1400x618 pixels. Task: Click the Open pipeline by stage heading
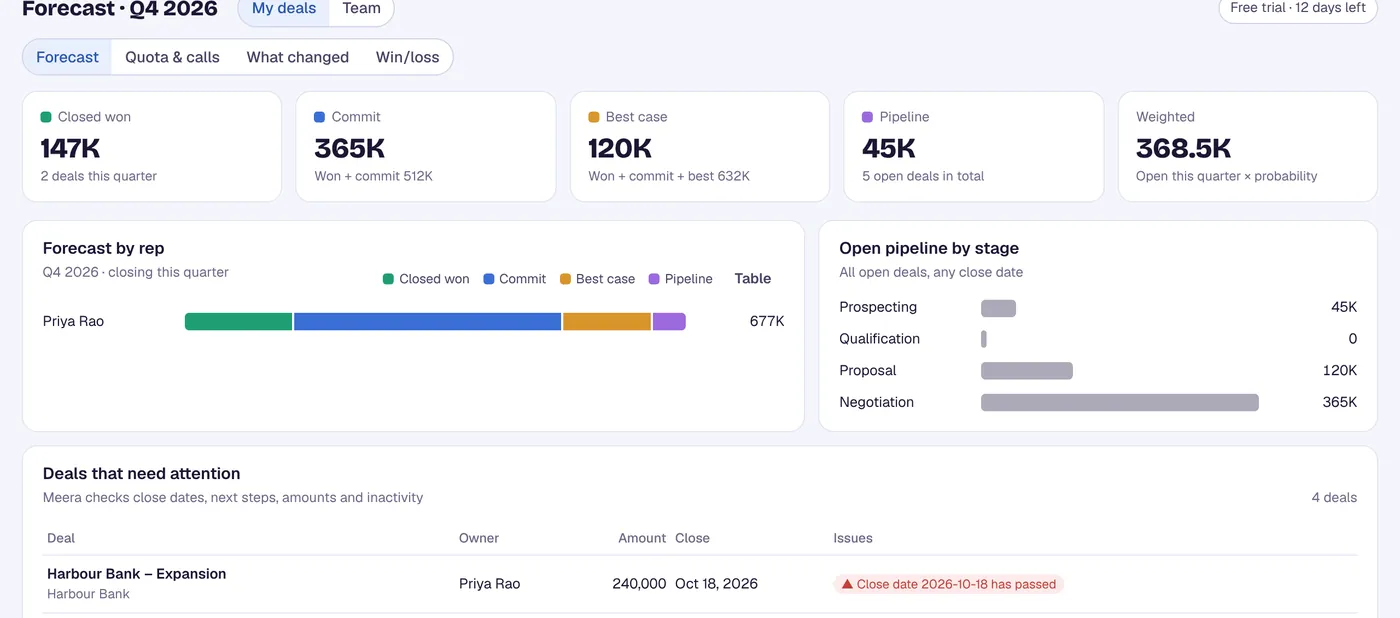(x=929, y=248)
